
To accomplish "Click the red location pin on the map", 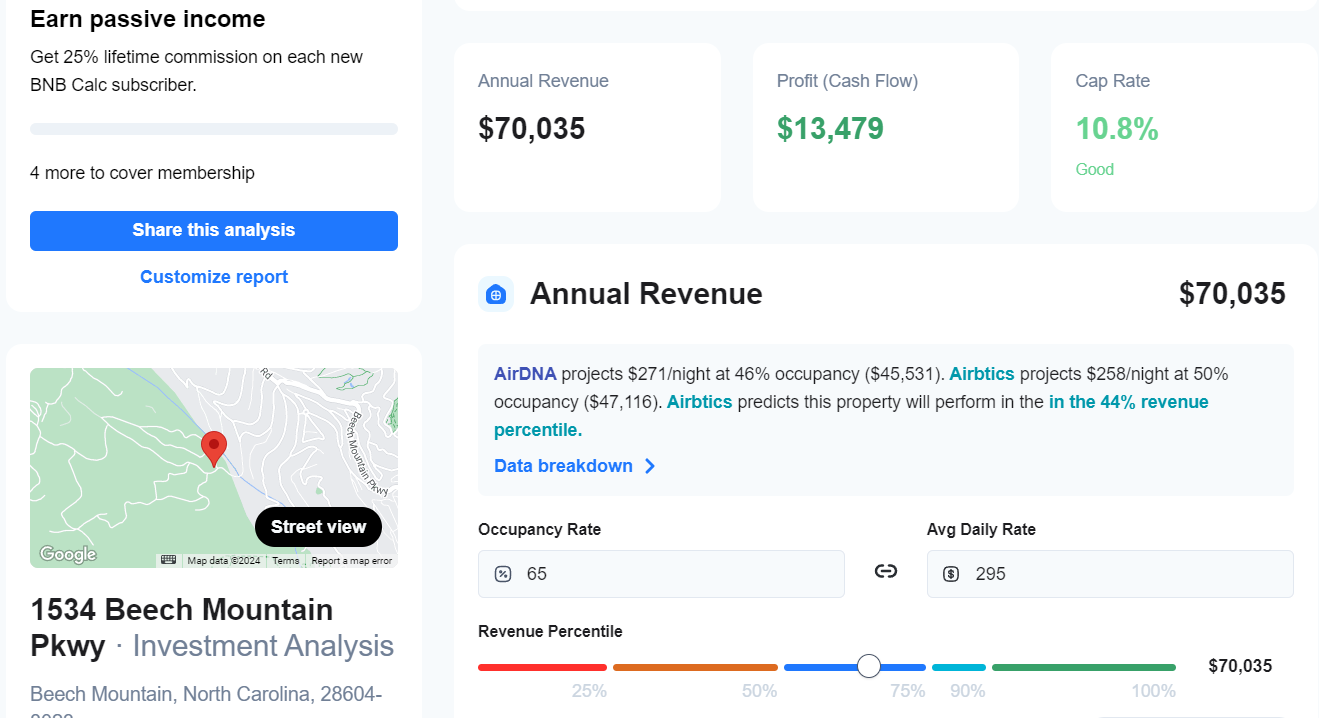I will [x=213, y=448].
